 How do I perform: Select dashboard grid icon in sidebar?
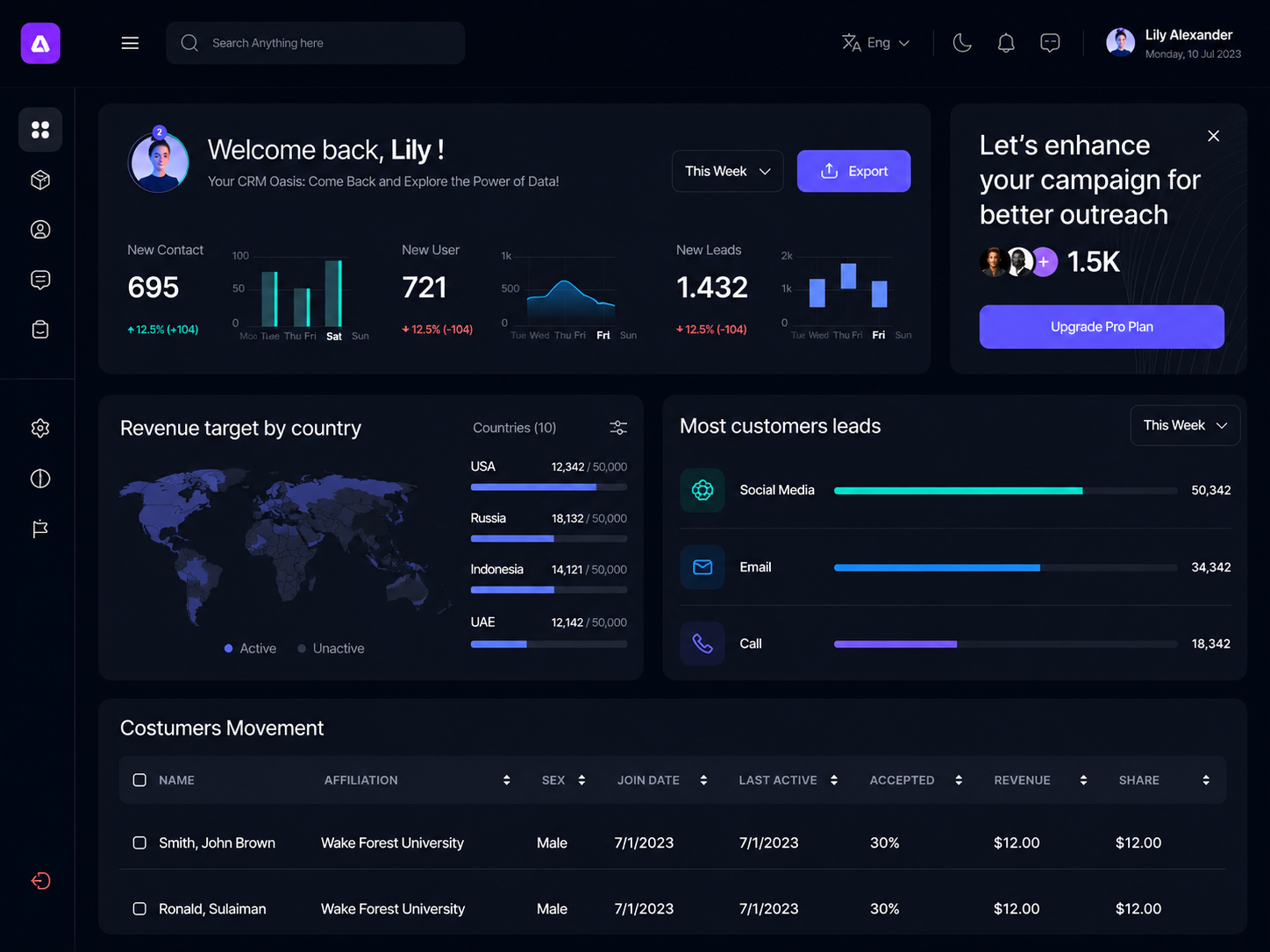(40, 130)
